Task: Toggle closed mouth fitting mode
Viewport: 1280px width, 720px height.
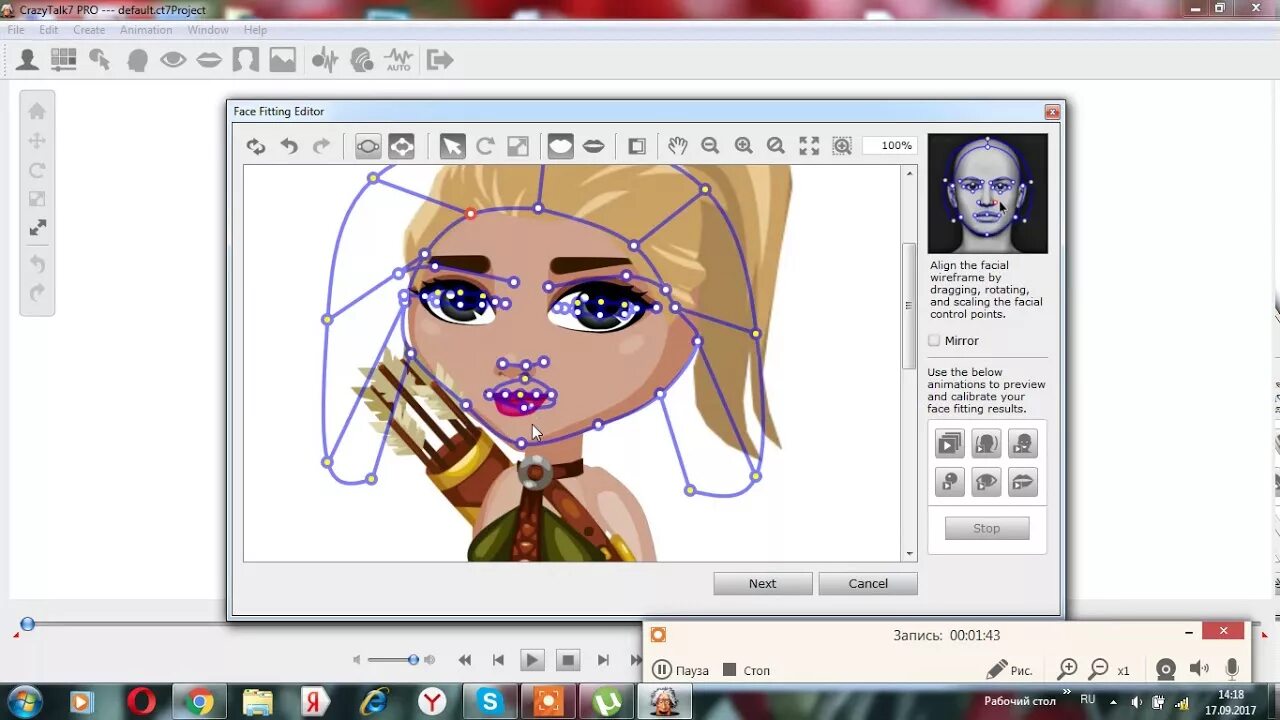Action: (560, 146)
